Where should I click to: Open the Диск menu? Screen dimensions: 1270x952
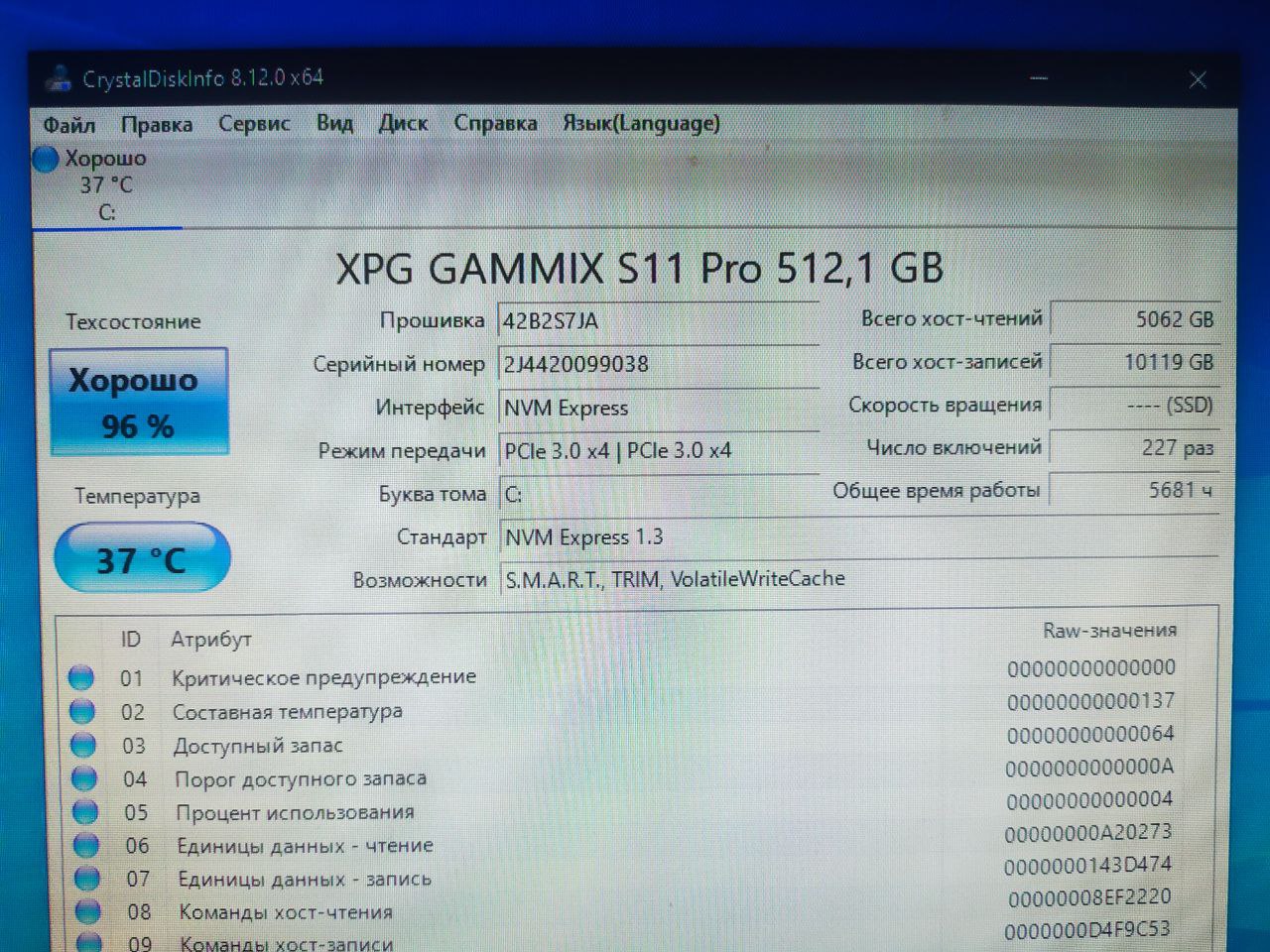point(403,123)
